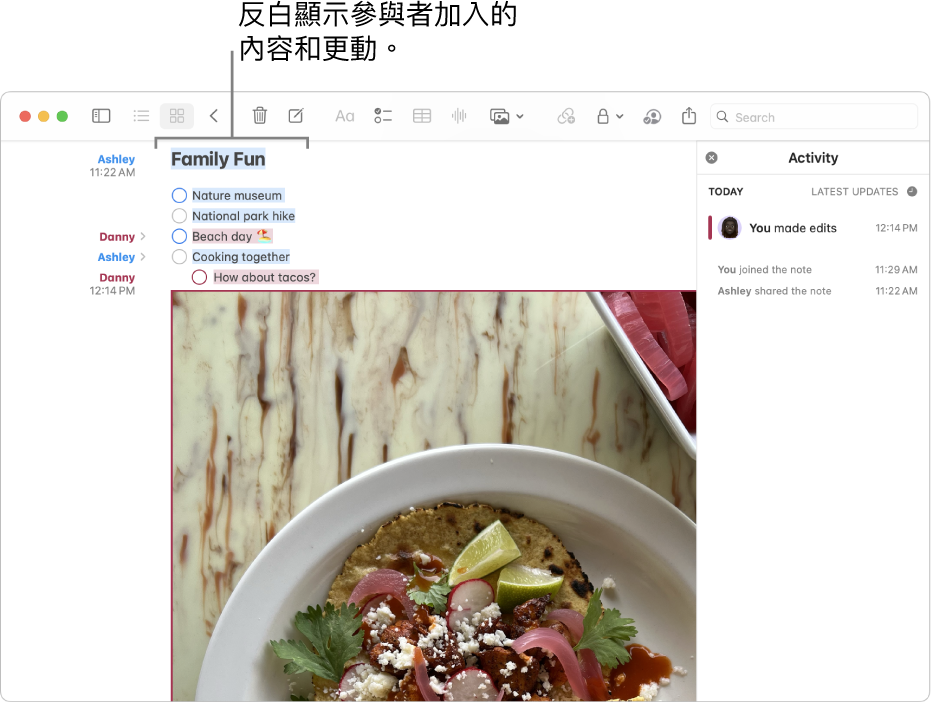
Task: Check off National park hike item
Action: 179,216
